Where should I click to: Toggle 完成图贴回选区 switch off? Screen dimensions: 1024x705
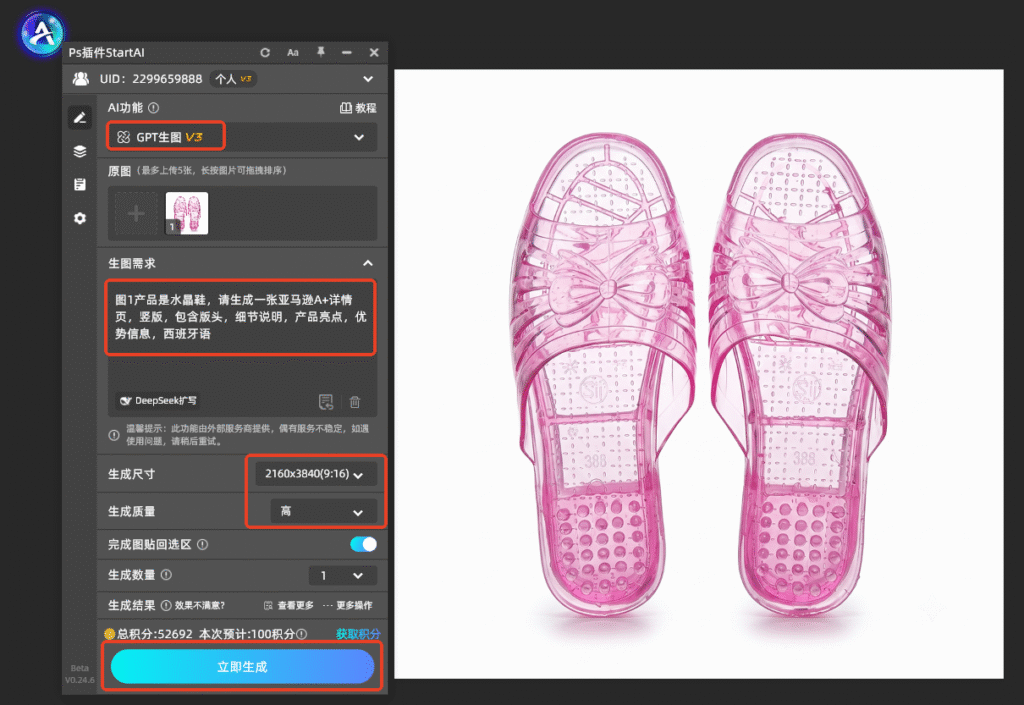(x=364, y=544)
